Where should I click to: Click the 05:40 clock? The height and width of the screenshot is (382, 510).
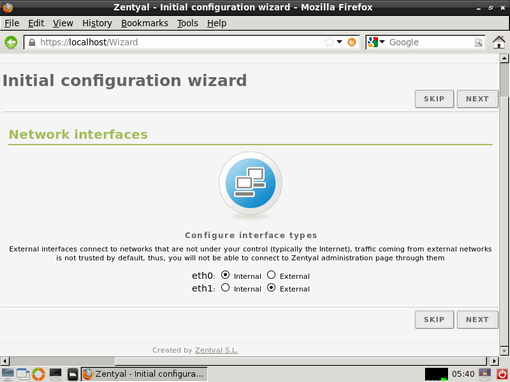463,374
